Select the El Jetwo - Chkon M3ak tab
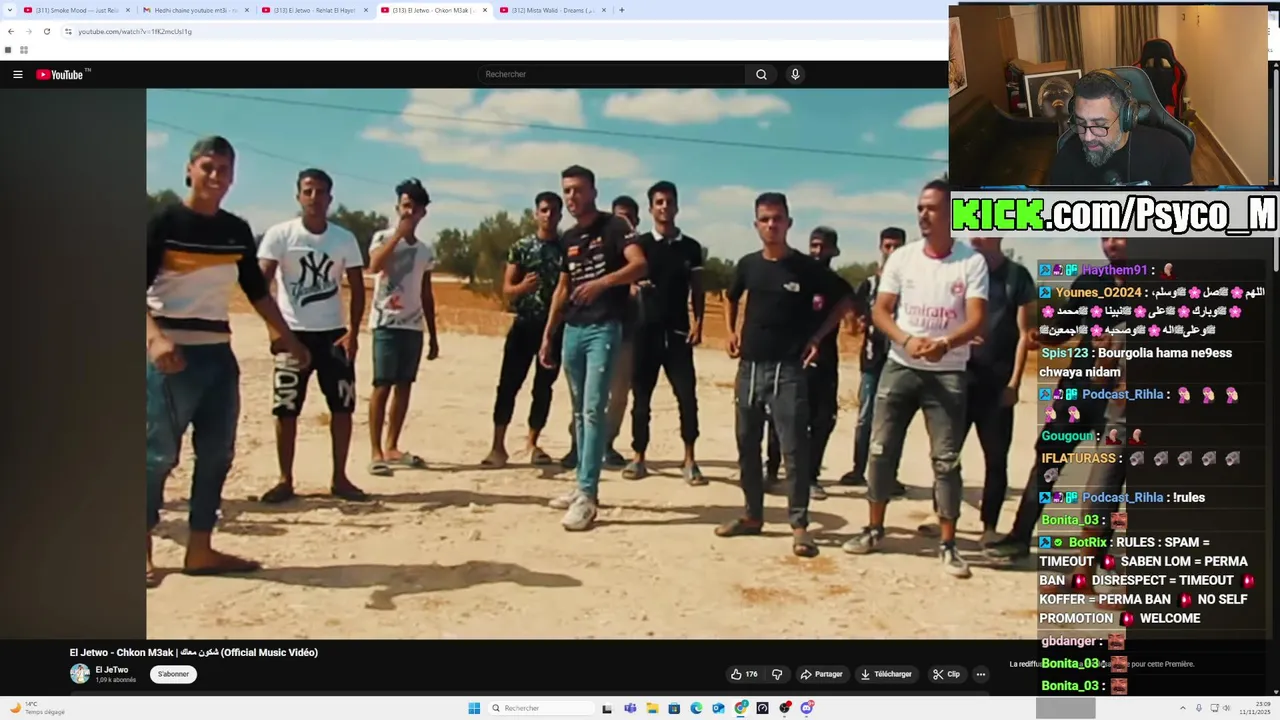This screenshot has height=720, width=1280. point(433,10)
